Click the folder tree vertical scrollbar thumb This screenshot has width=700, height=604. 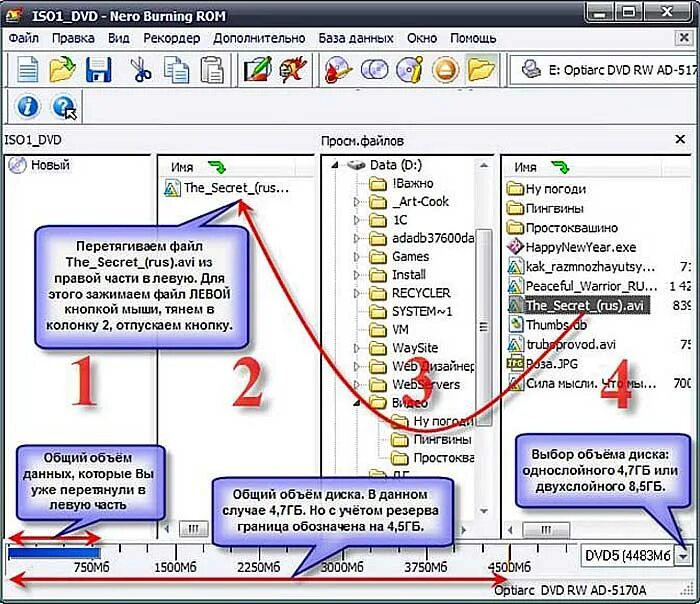click(484, 327)
